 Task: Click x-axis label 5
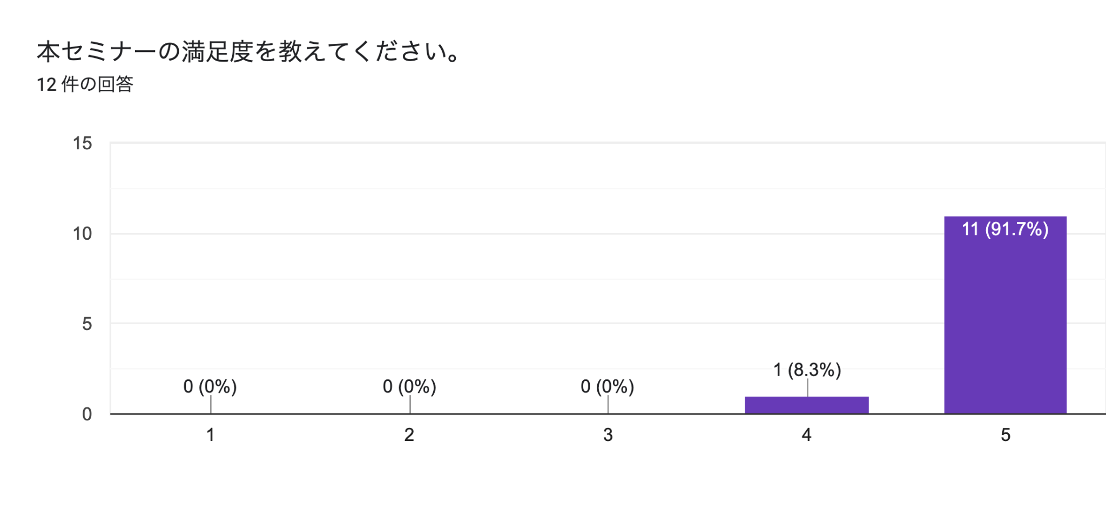(x=1005, y=435)
